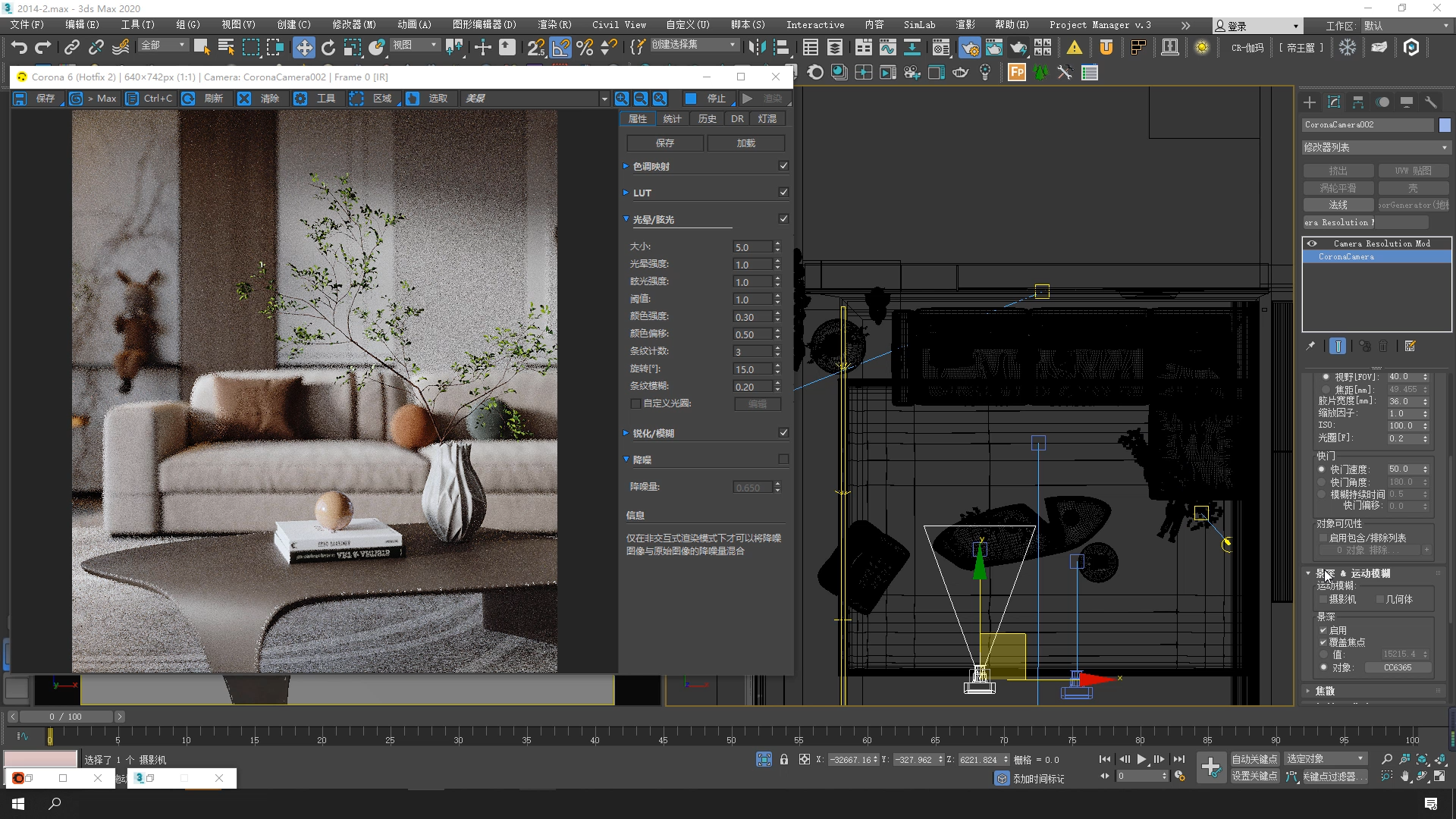The height and width of the screenshot is (819, 1456).
Task: Click the 加载 load button
Action: pyautogui.click(x=745, y=143)
